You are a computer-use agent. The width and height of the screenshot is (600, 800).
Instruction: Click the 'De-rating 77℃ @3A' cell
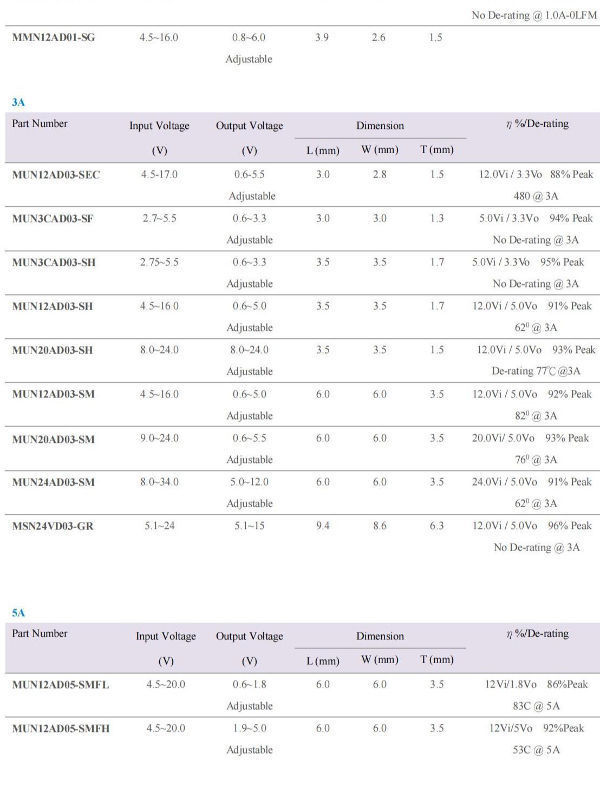pyautogui.click(x=536, y=371)
